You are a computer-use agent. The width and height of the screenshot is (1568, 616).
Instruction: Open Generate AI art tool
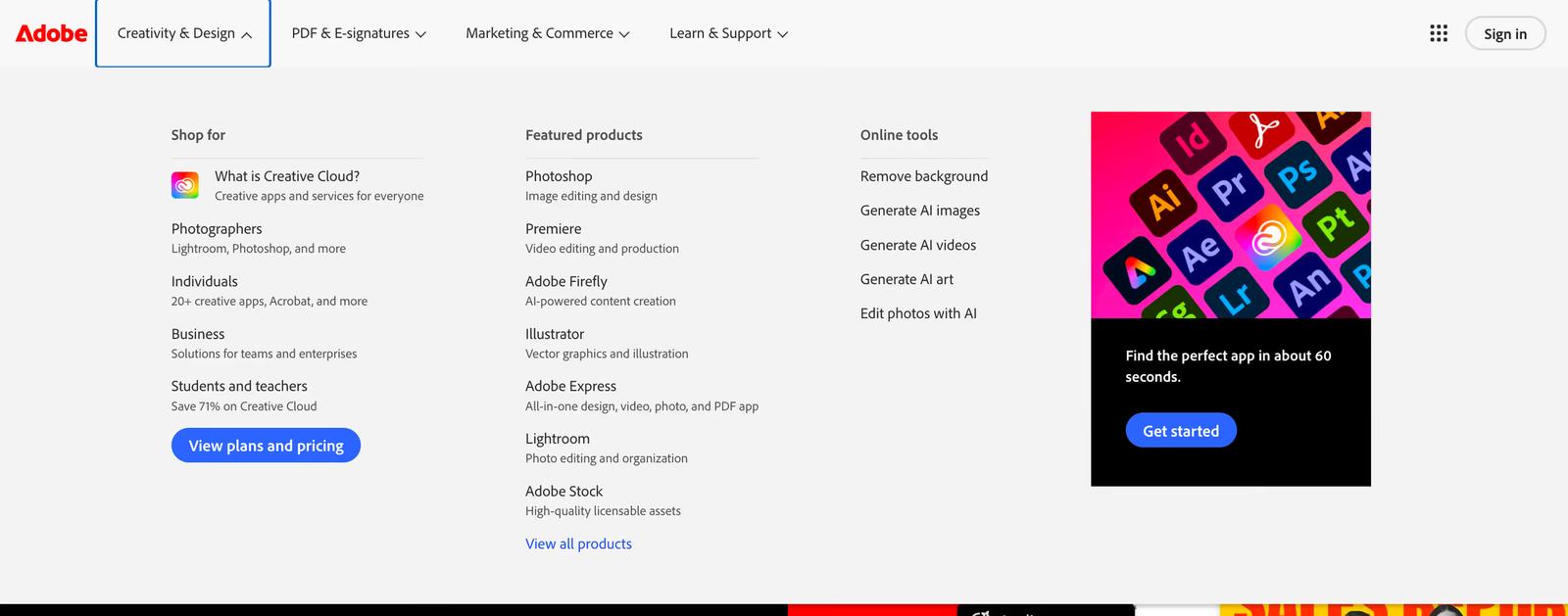tap(906, 279)
